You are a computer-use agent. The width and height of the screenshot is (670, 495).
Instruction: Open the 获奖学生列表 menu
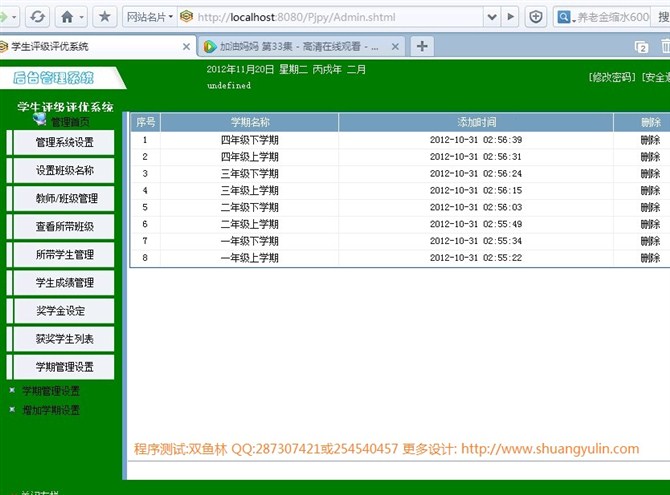[64, 339]
